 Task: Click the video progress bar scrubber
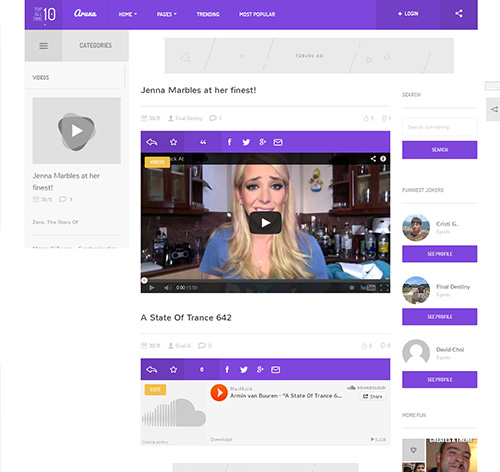144,280
